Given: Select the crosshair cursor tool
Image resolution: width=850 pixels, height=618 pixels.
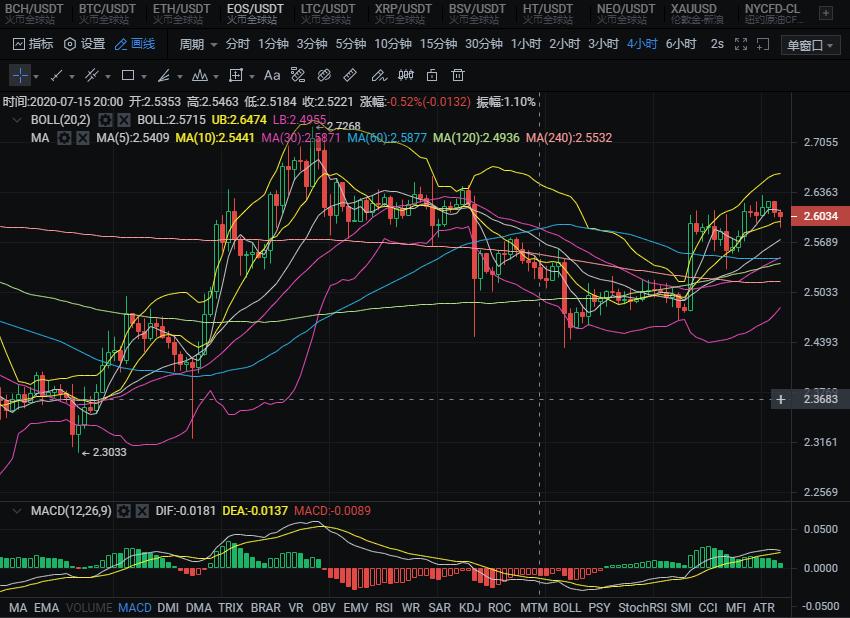Looking at the screenshot, I should [20, 75].
